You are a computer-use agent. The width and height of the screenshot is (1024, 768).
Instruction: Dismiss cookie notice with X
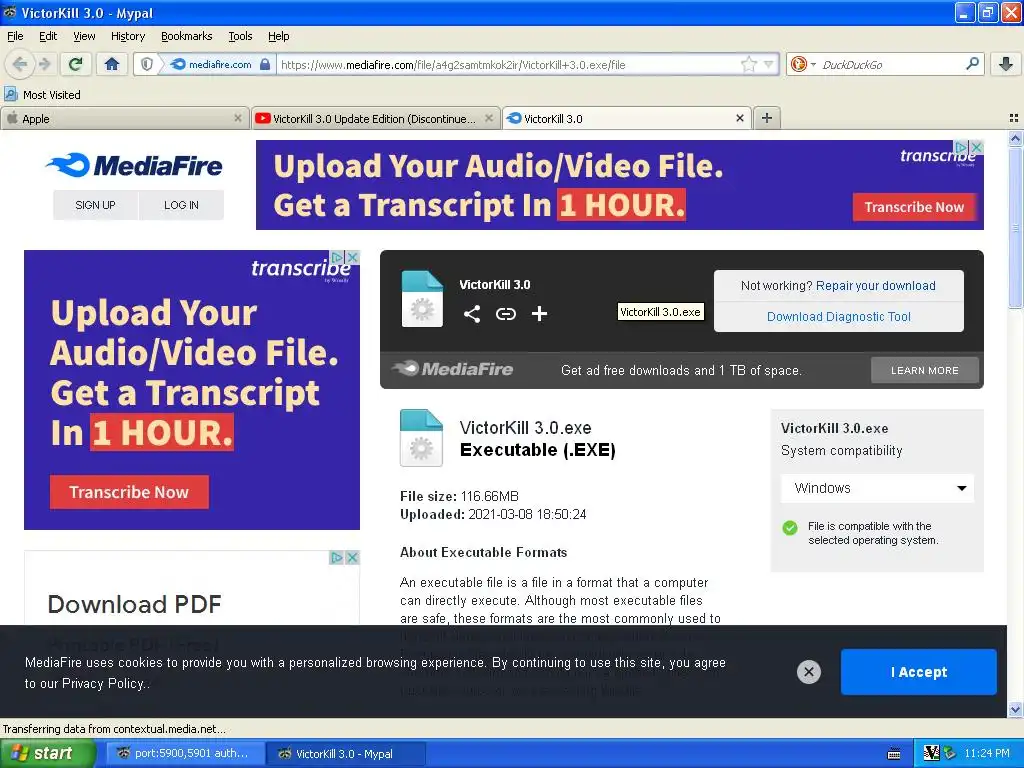point(808,671)
